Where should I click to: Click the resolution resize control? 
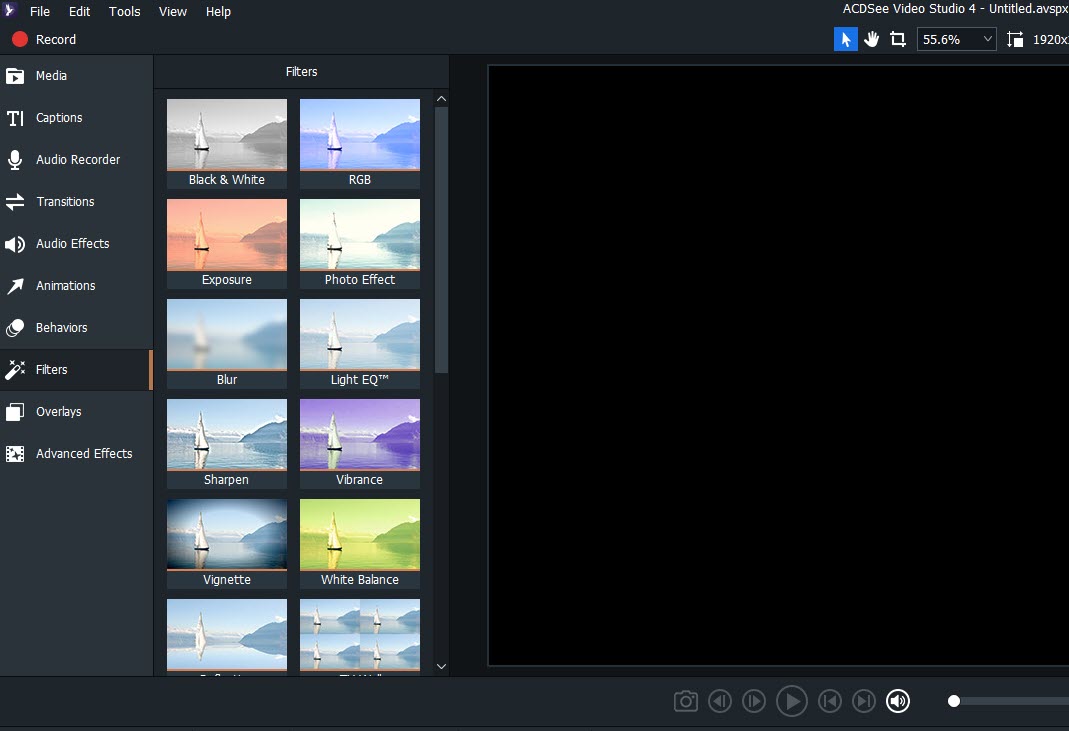[1014, 38]
